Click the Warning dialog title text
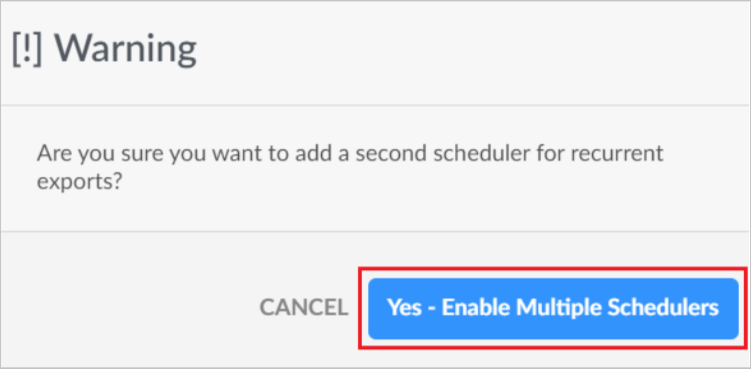The height and width of the screenshot is (369, 751). [104, 49]
